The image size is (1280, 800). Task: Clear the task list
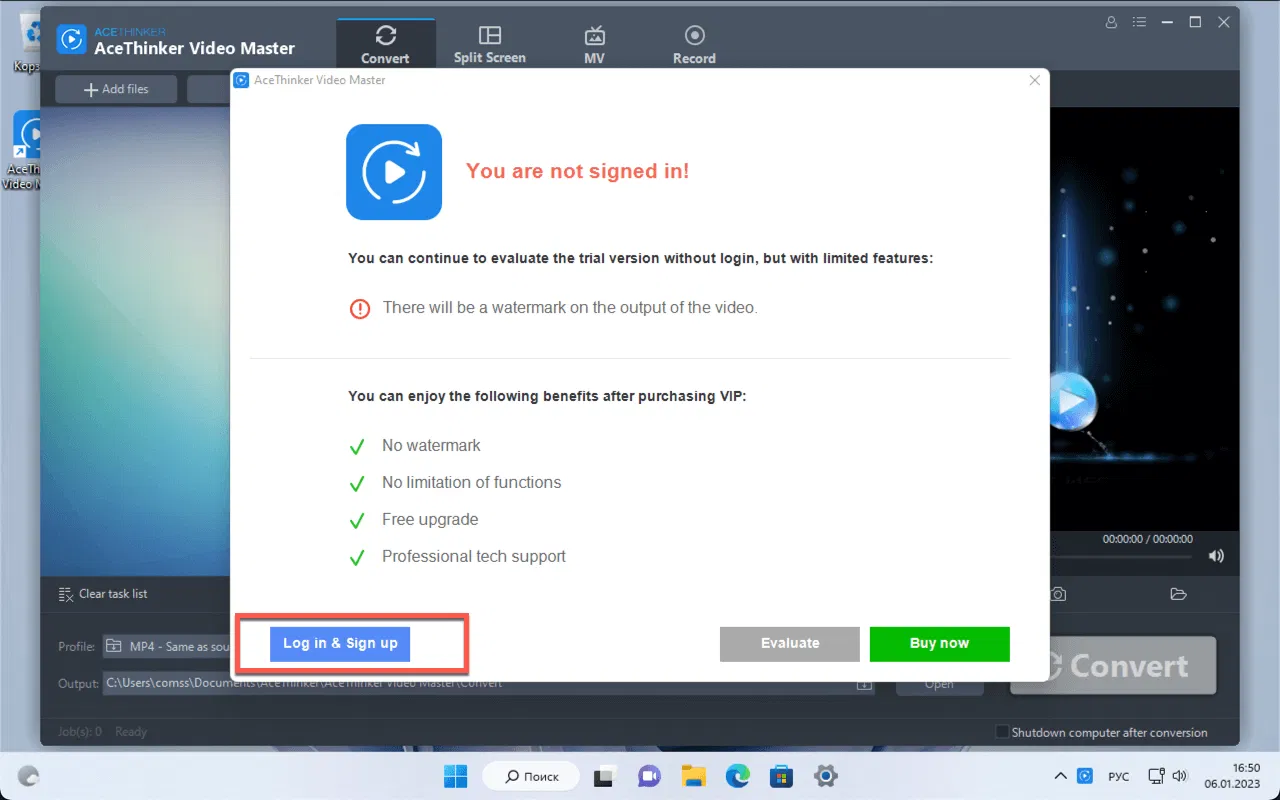103,594
